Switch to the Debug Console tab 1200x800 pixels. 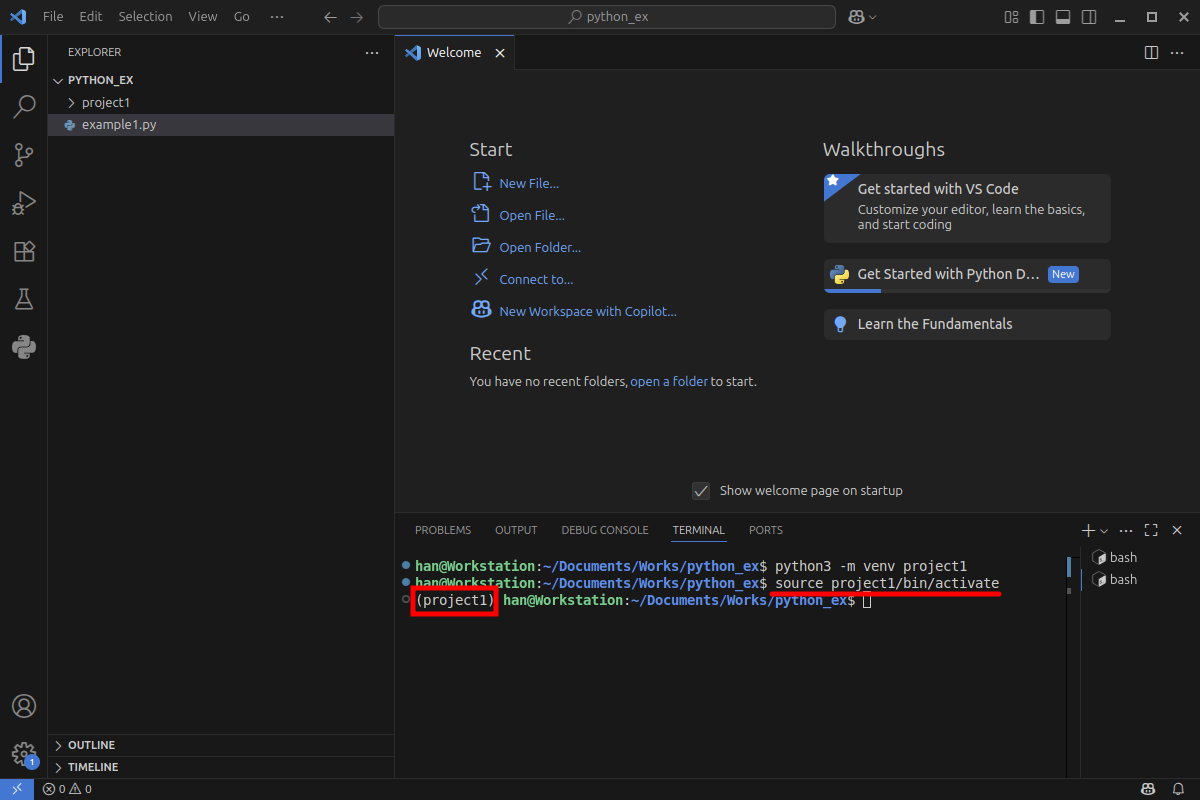click(x=605, y=530)
